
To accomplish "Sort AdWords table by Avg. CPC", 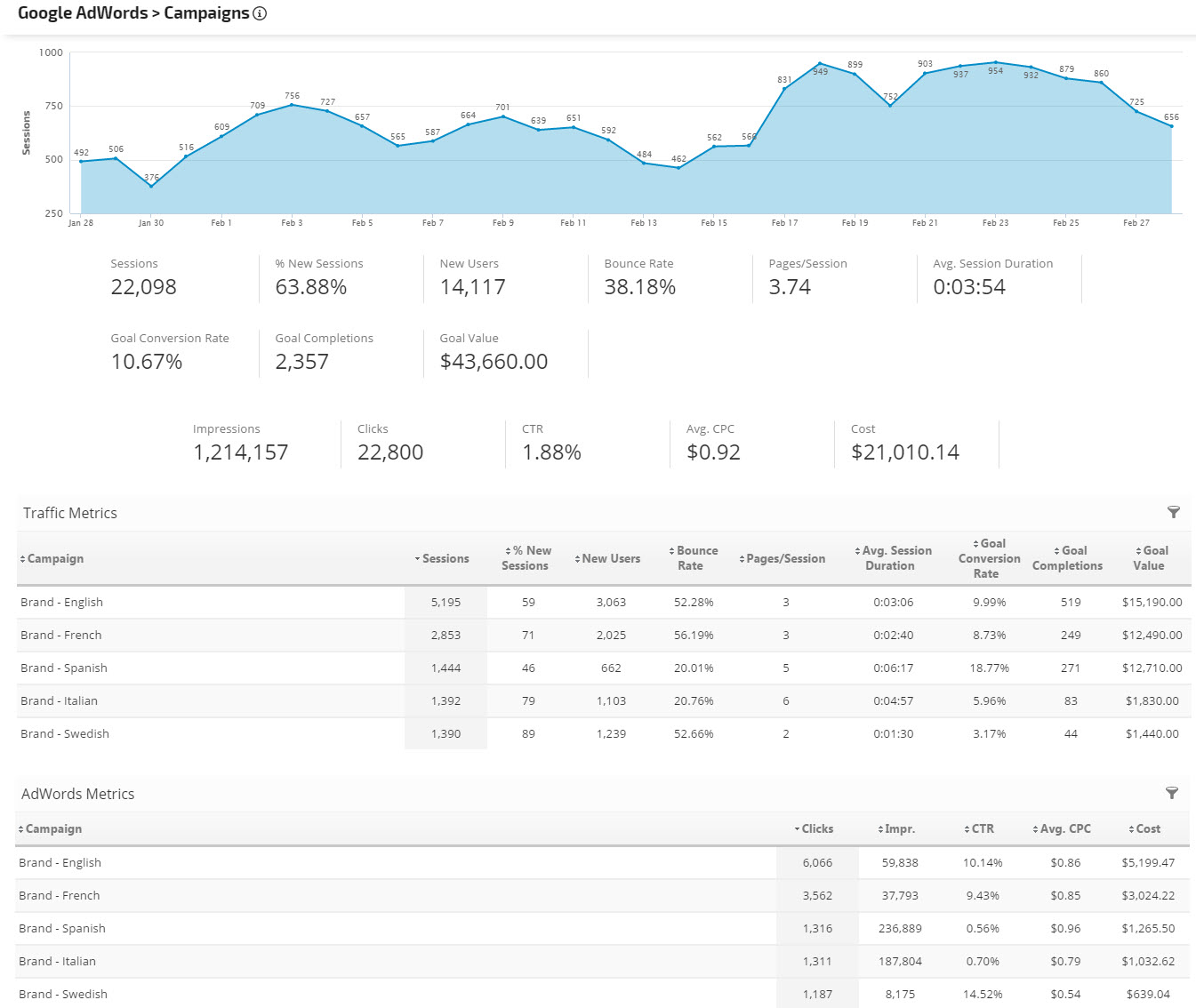I will tap(1064, 829).
